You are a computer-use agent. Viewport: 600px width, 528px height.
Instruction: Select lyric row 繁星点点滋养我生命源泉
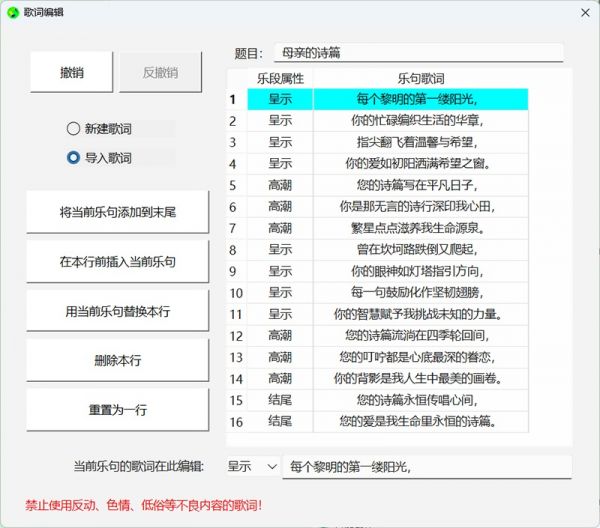pos(421,228)
